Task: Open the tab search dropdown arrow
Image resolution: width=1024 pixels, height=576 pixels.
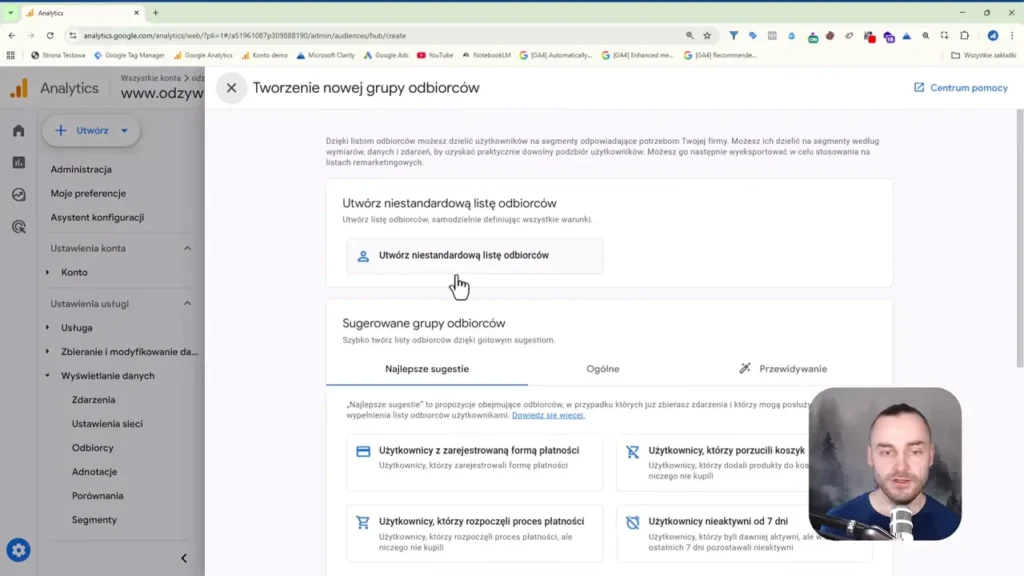Action: pyautogui.click(x=10, y=13)
